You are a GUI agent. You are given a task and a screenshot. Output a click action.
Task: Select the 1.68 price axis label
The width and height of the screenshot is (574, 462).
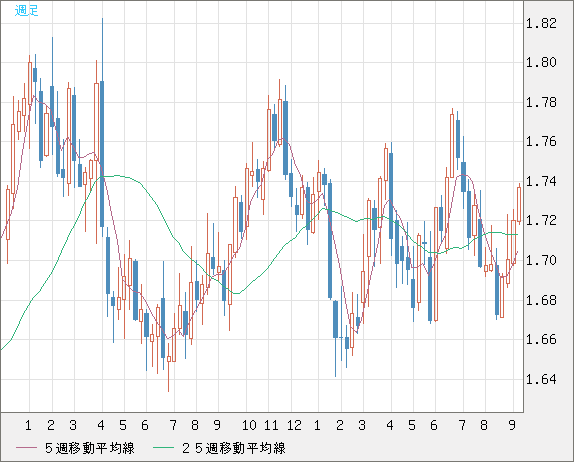coord(541,300)
